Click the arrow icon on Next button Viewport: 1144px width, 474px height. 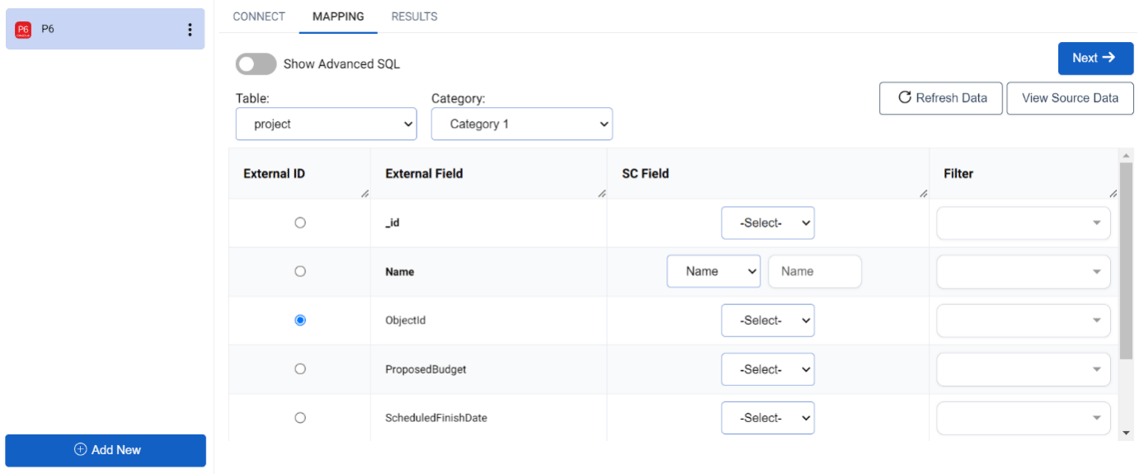(x=1108, y=58)
